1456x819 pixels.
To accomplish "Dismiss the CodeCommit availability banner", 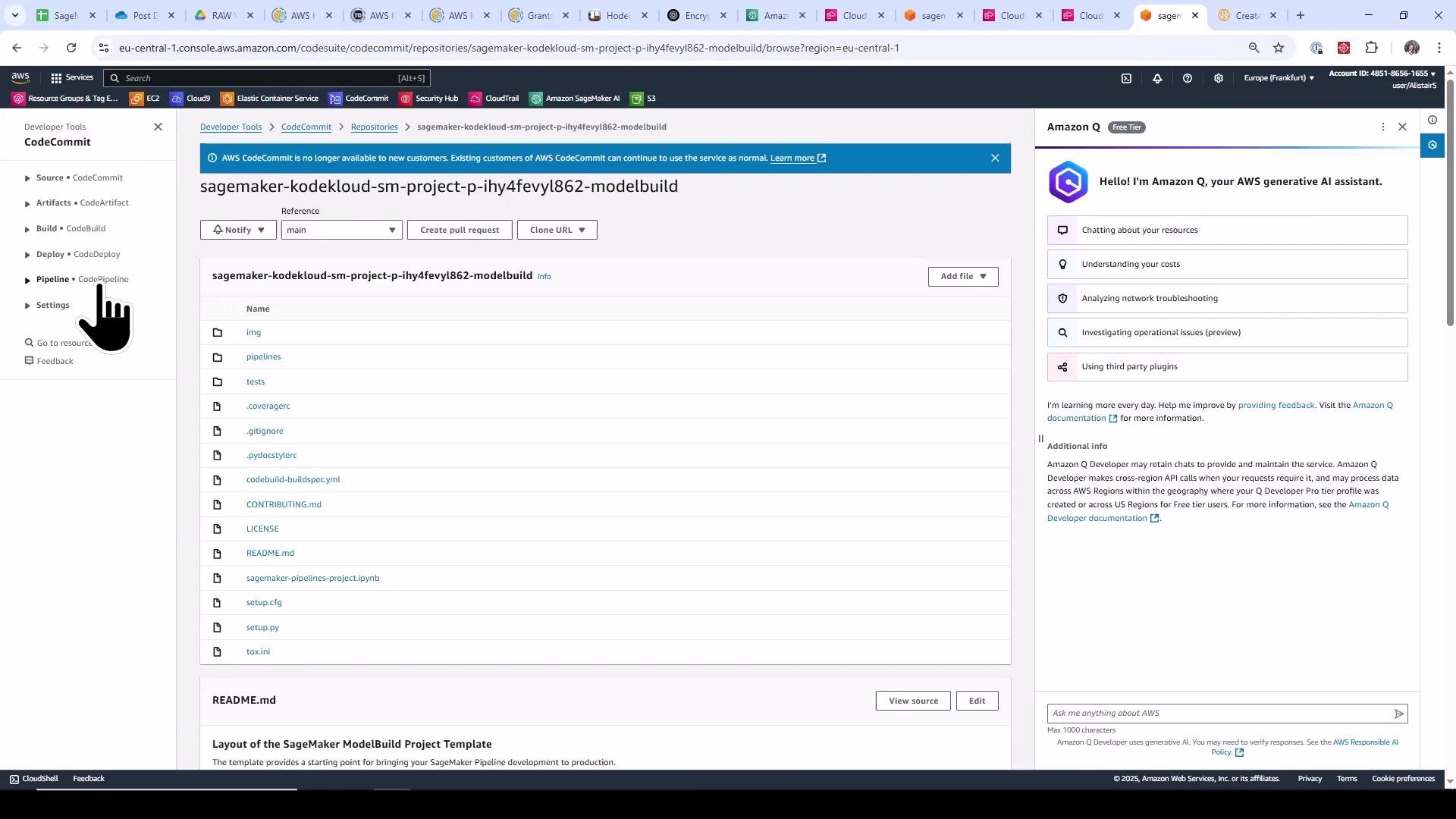I will tap(995, 158).
